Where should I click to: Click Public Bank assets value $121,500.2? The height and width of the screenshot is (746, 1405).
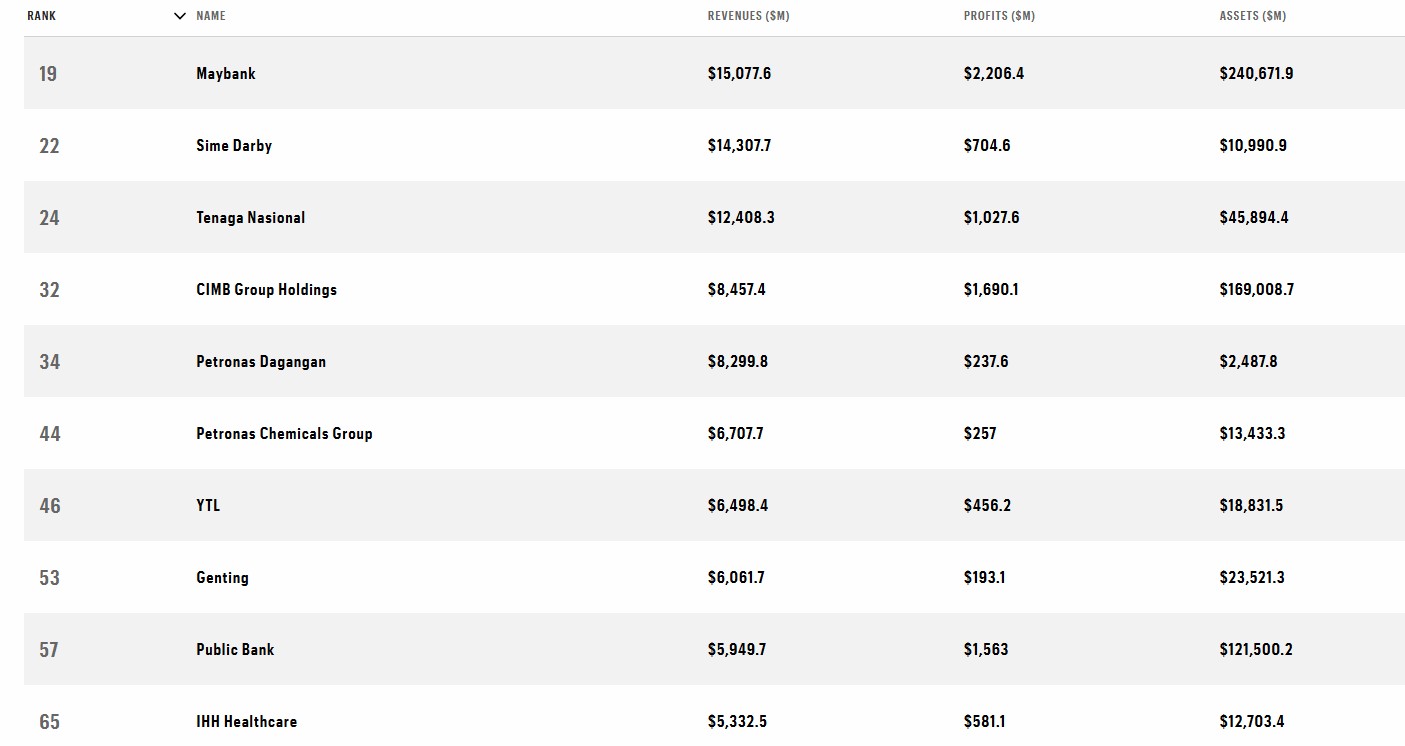pos(1256,650)
